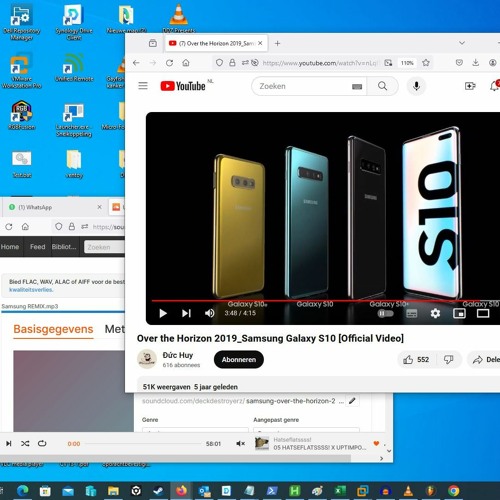The width and height of the screenshot is (500, 500).
Task: Toggle repeat in SoundCloud player
Action: tap(42, 443)
